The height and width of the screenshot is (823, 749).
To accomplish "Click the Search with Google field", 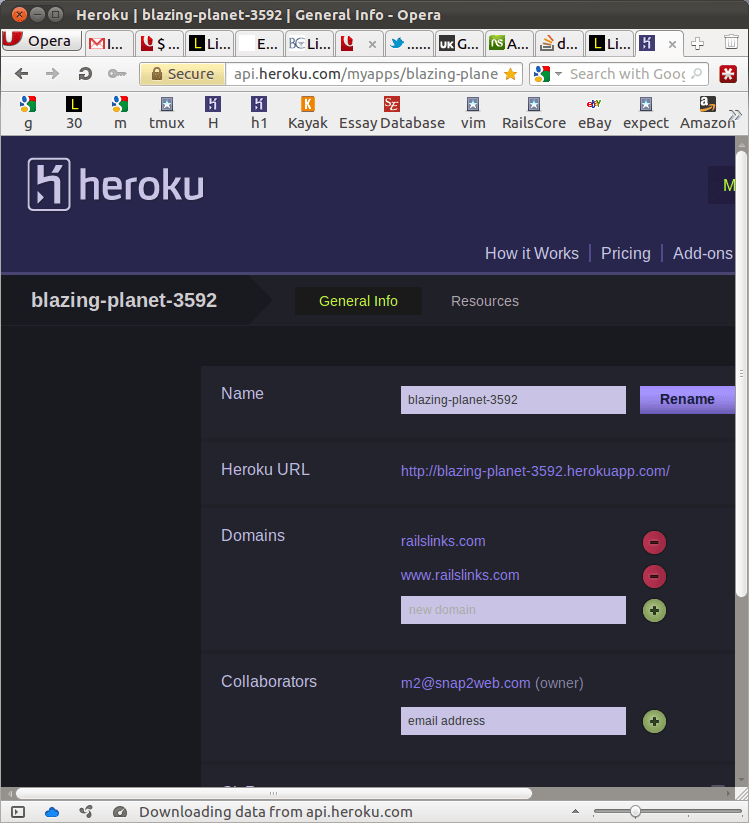I will (627, 74).
